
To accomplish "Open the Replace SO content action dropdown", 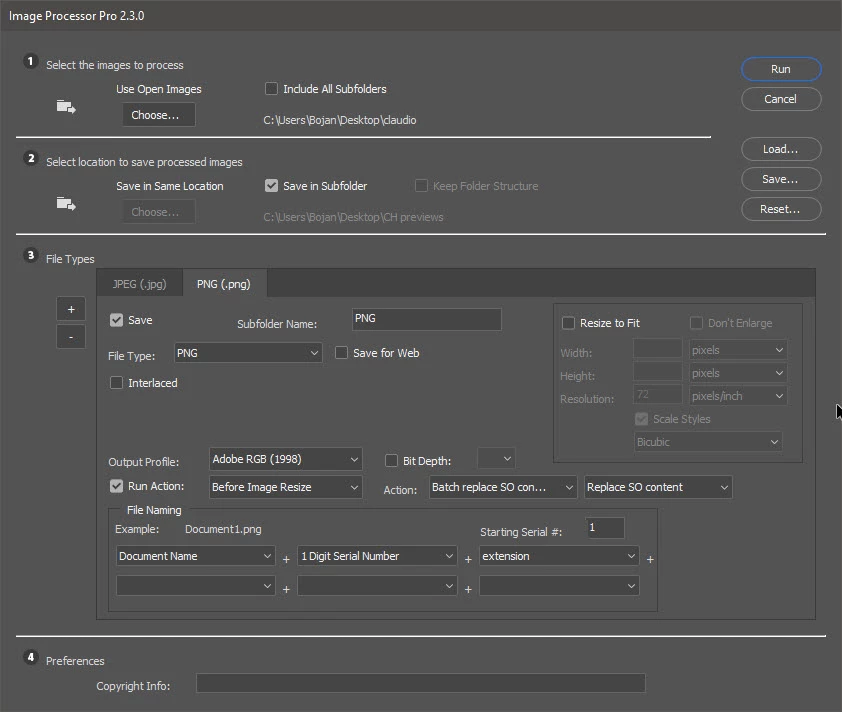I will [658, 487].
